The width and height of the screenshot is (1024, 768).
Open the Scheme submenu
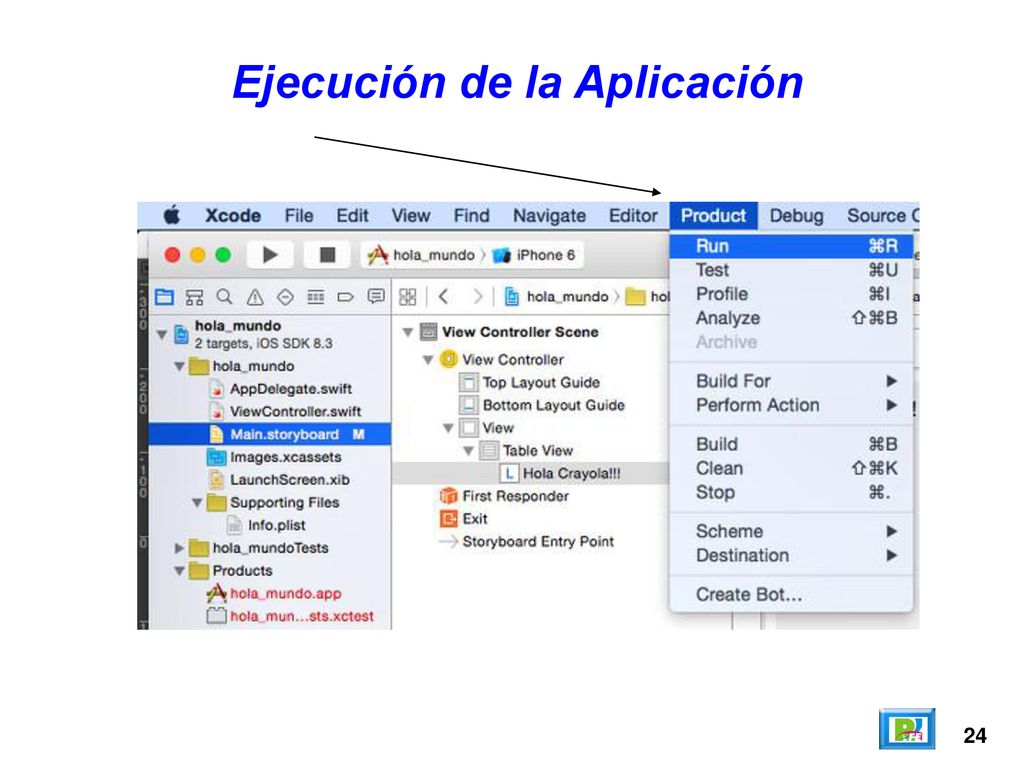coord(792,532)
